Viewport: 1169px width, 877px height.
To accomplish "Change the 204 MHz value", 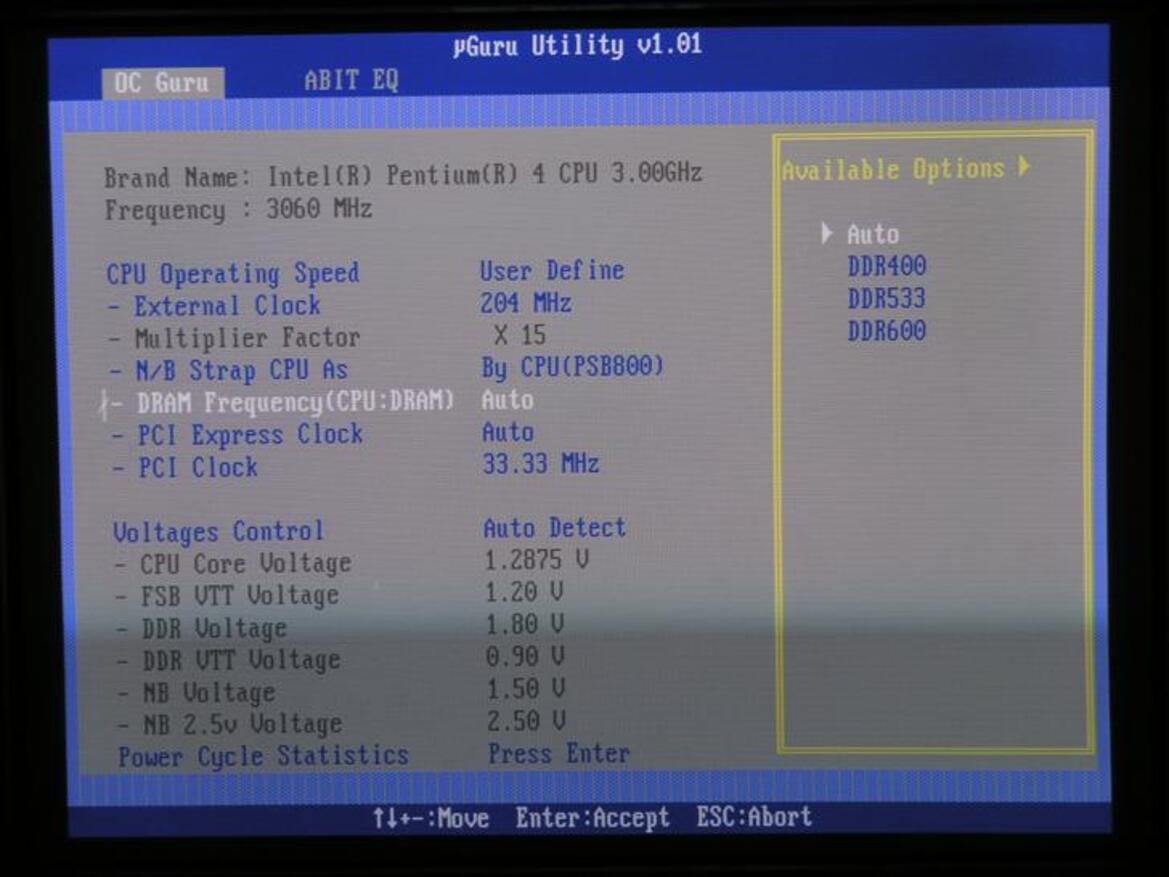I will tap(526, 303).
